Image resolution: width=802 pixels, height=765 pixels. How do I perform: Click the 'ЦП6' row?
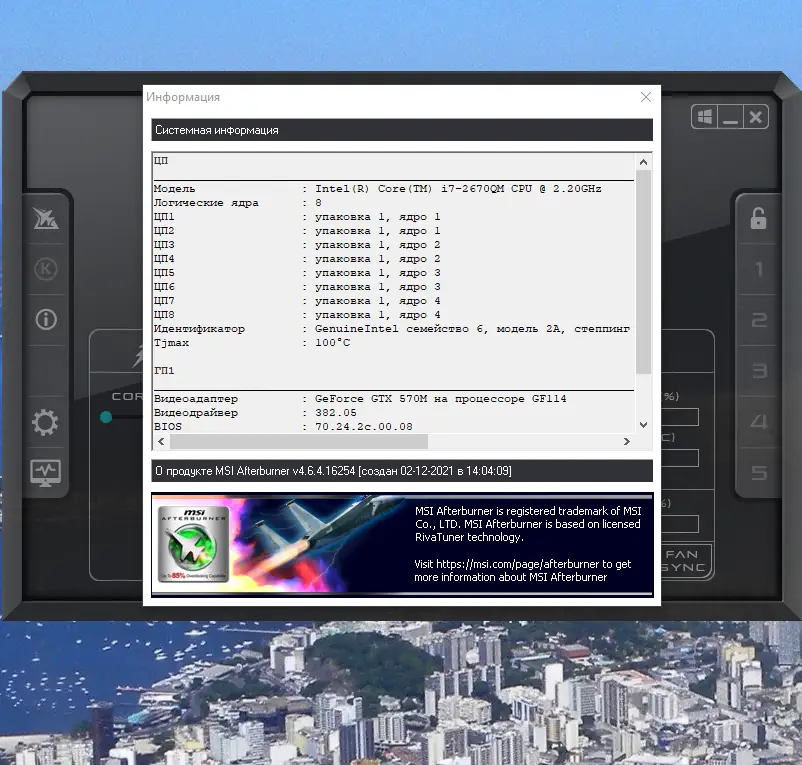click(x=297, y=287)
